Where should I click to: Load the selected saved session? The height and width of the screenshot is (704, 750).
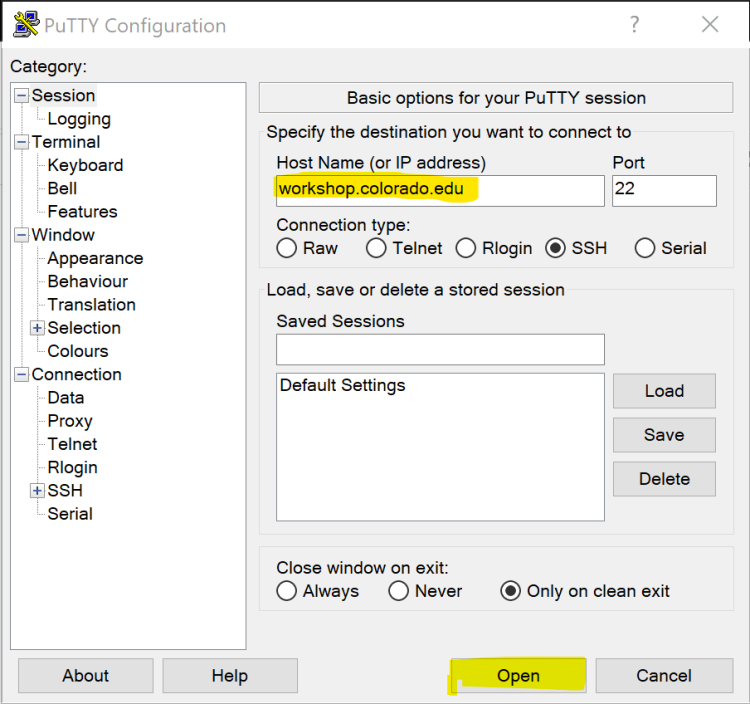click(x=664, y=391)
